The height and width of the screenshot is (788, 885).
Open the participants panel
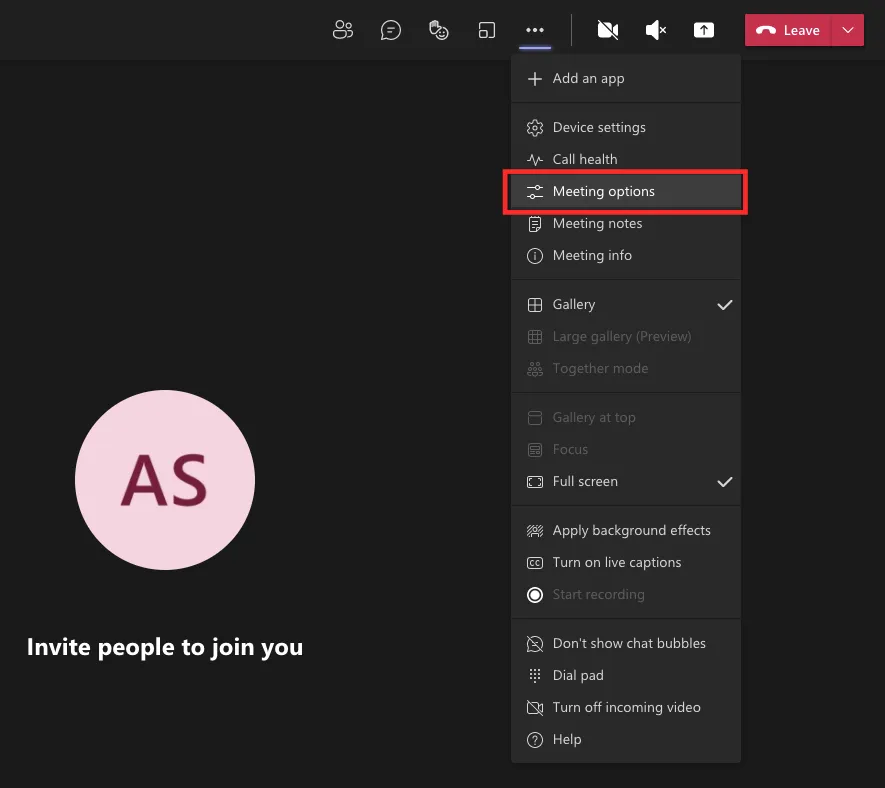coord(343,30)
